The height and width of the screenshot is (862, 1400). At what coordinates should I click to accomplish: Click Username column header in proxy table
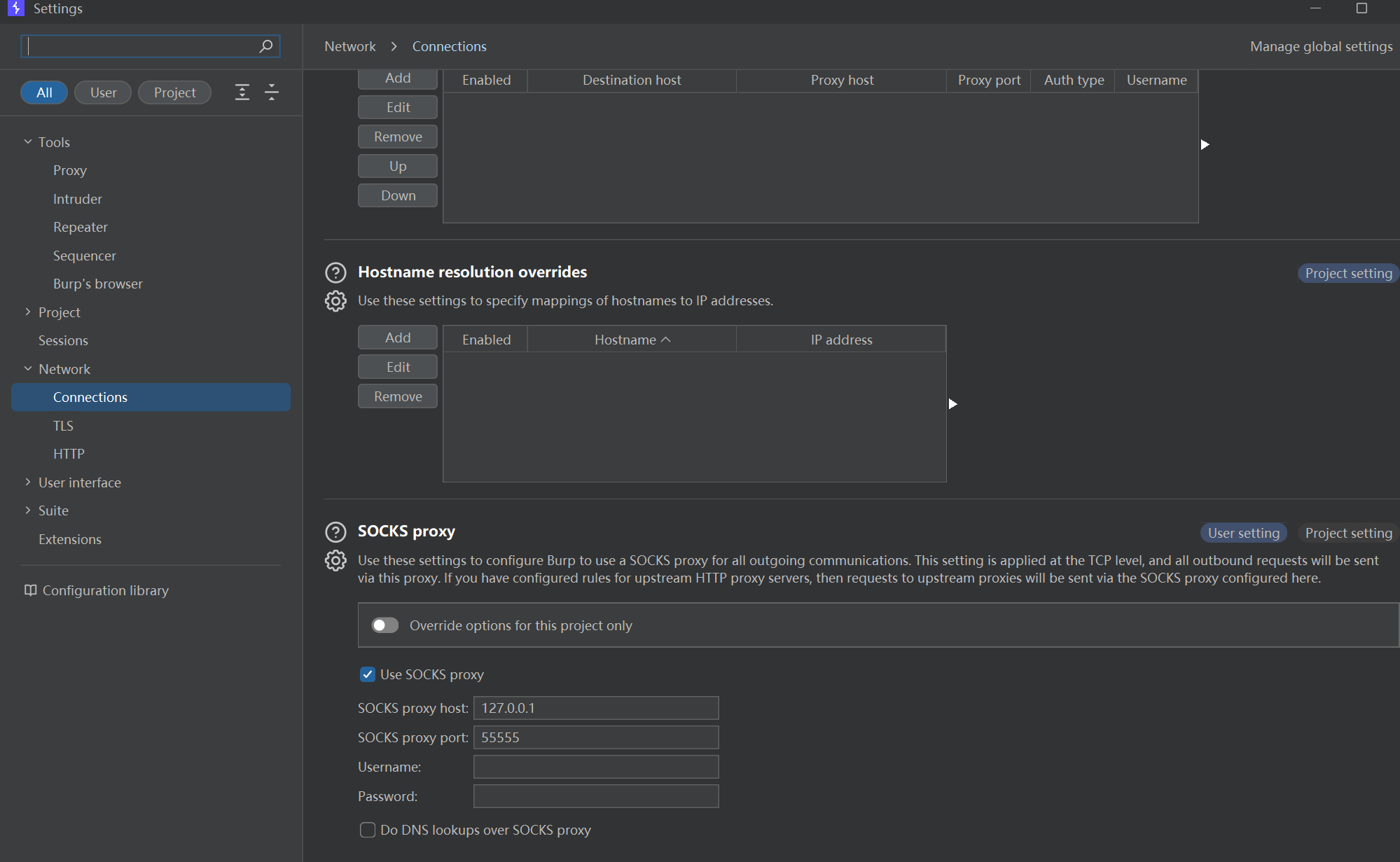click(1156, 80)
